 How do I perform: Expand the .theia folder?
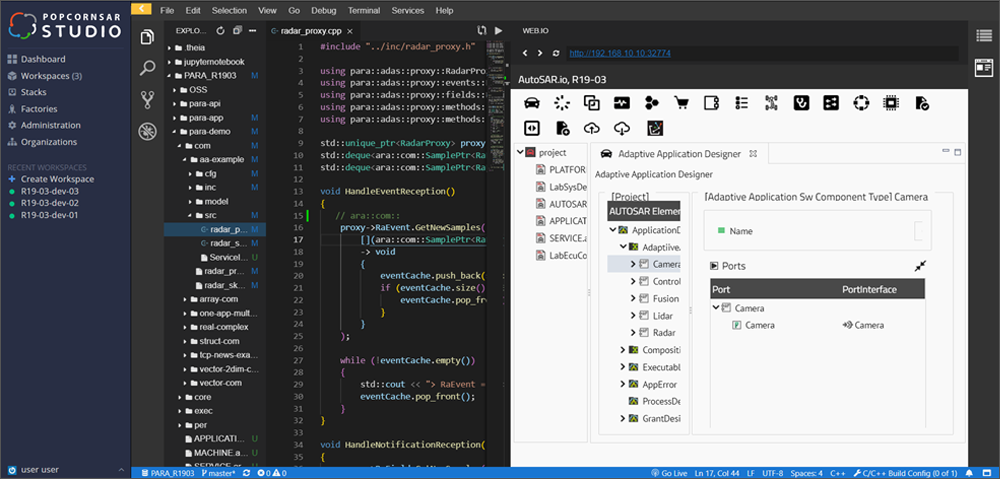pyautogui.click(x=170, y=48)
